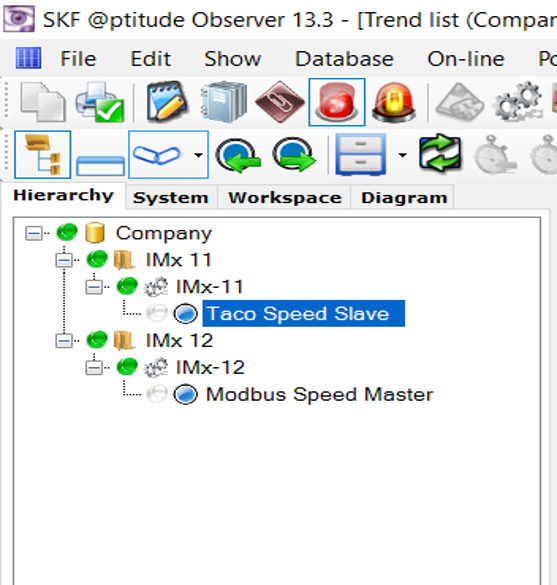The width and height of the screenshot is (557, 585).
Task: Collapse the IMx 12 folder node
Action: click(64, 341)
